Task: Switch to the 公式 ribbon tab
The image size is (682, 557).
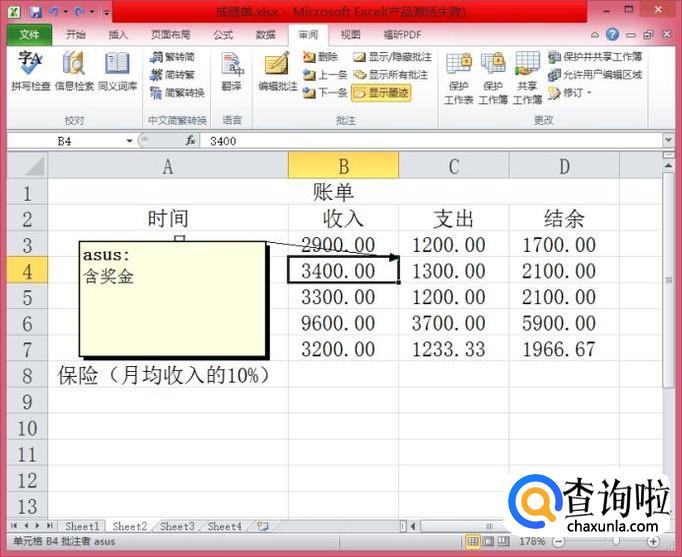Action: coord(221,34)
